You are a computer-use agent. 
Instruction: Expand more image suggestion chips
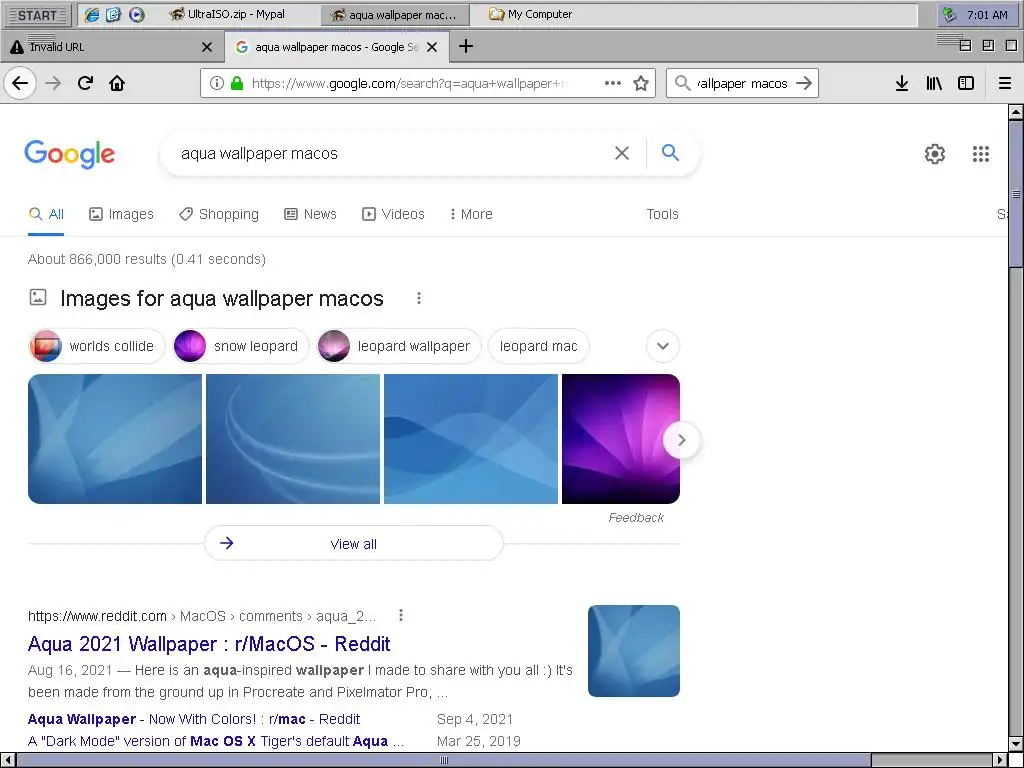tap(663, 346)
